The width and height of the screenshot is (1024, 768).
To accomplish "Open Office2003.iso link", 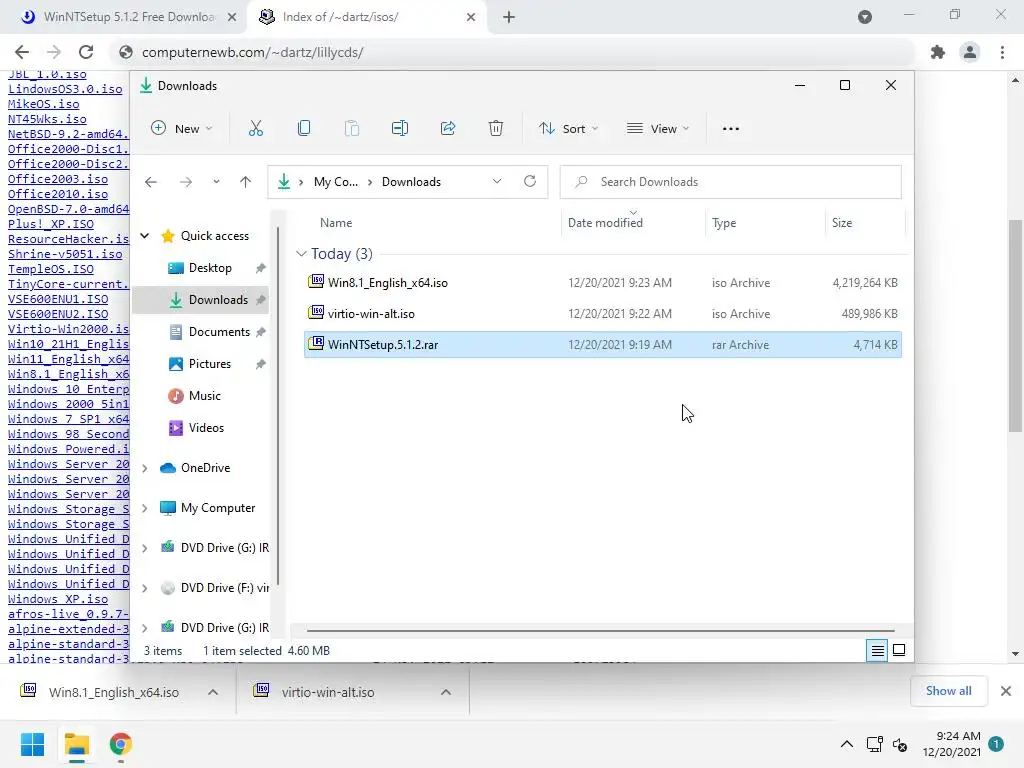I will [x=57, y=179].
